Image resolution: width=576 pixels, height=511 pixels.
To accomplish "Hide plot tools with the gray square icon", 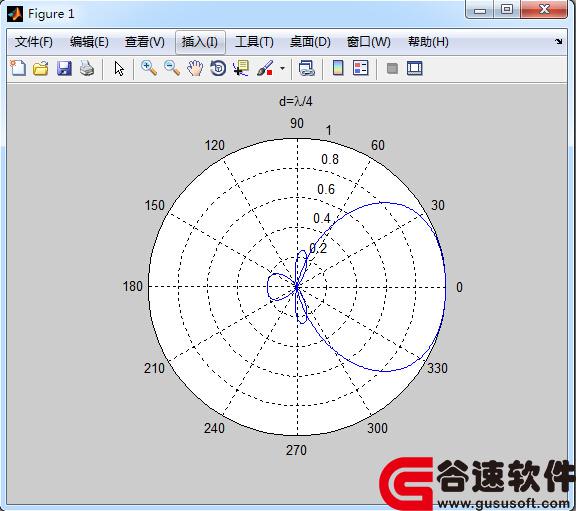I will tap(392, 69).
